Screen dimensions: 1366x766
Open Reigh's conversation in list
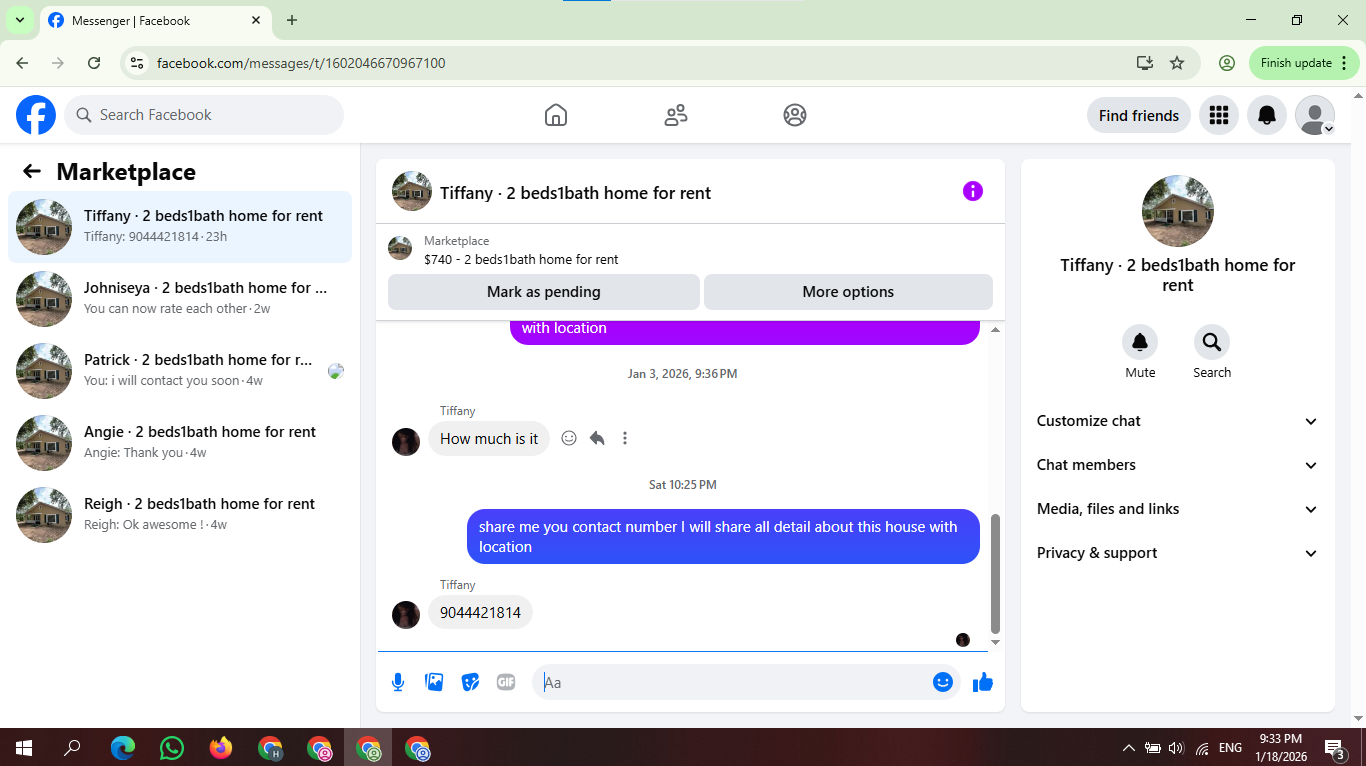coord(180,515)
